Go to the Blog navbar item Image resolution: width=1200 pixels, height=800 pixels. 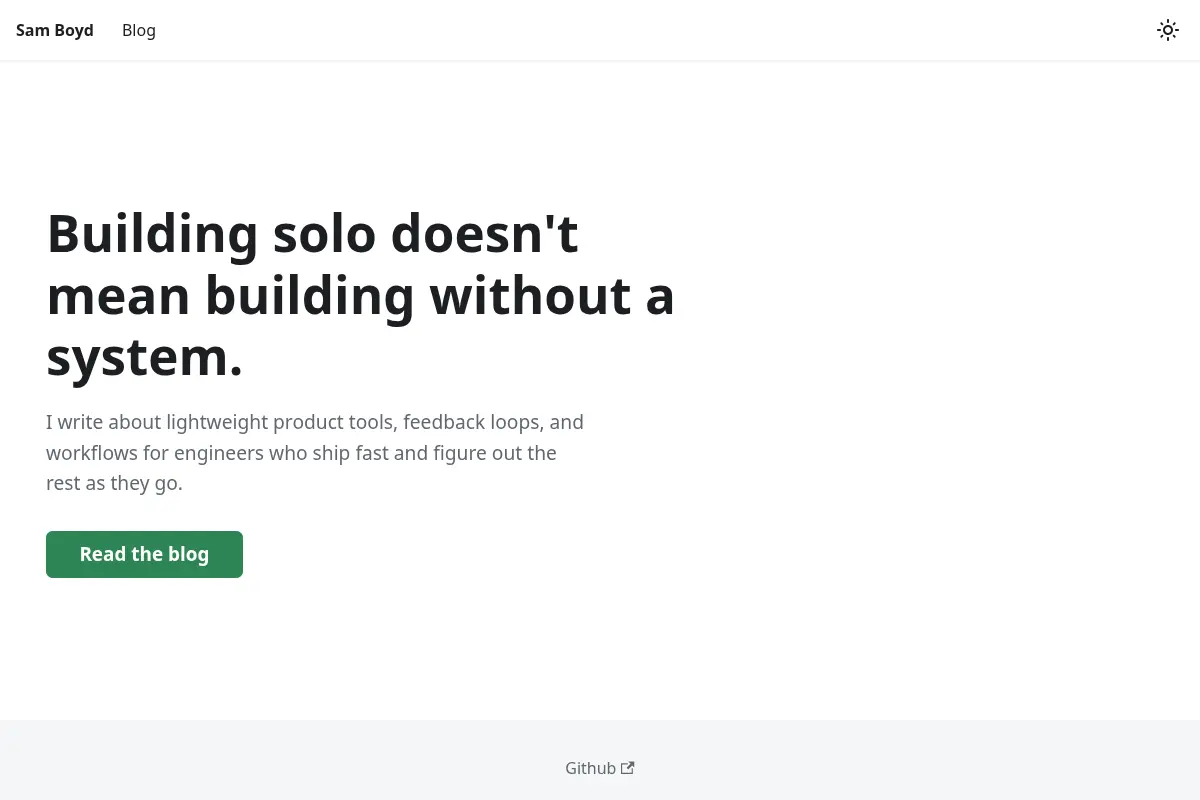point(139,30)
